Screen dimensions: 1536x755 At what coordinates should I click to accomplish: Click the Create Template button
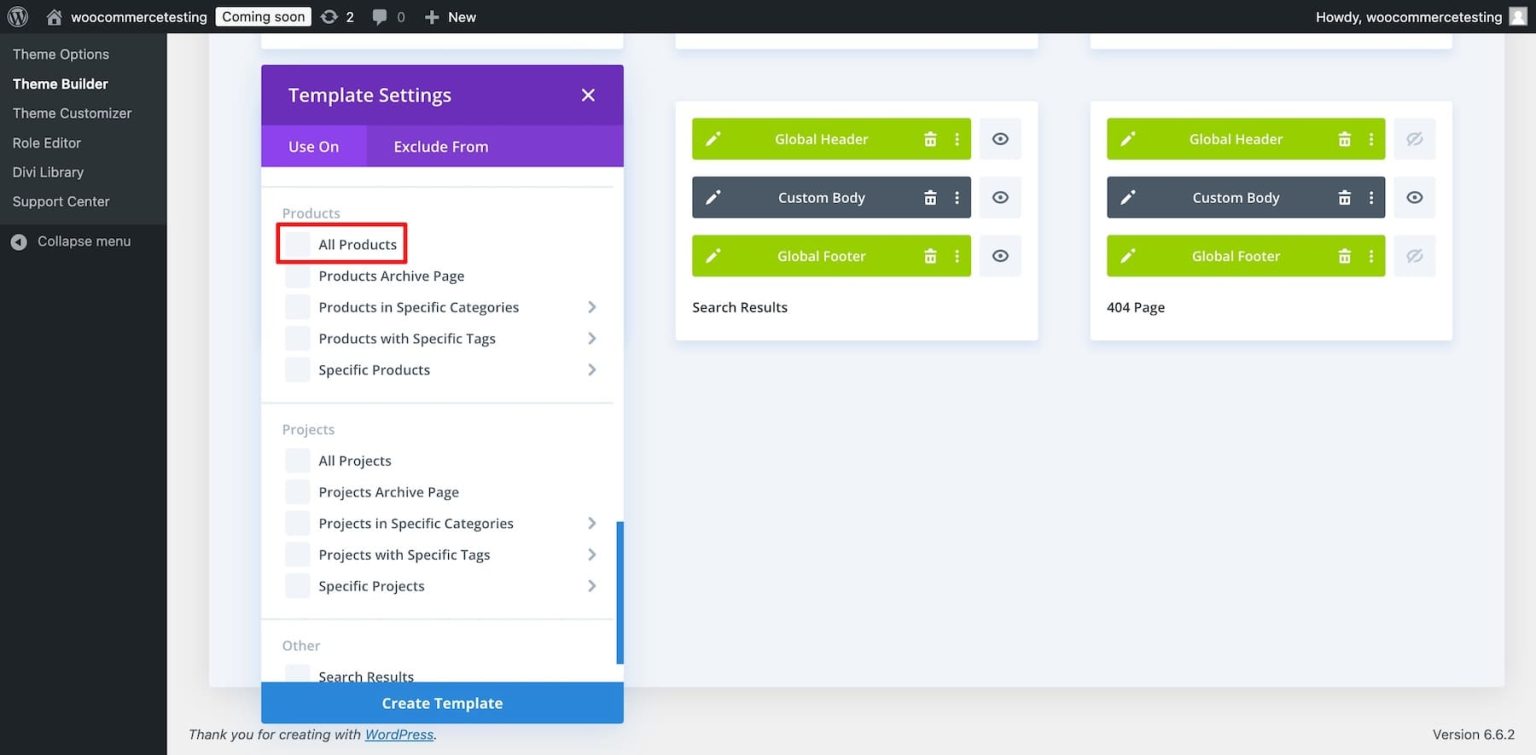point(441,702)
